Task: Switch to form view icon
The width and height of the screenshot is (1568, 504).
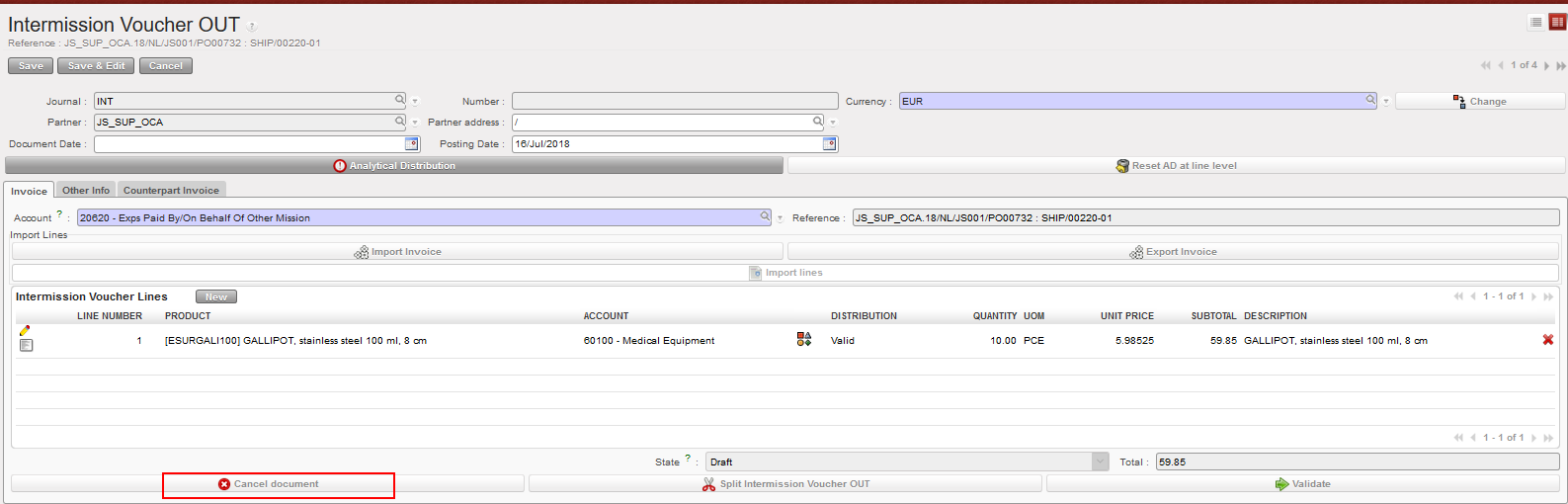Action: pos(1557,22)
